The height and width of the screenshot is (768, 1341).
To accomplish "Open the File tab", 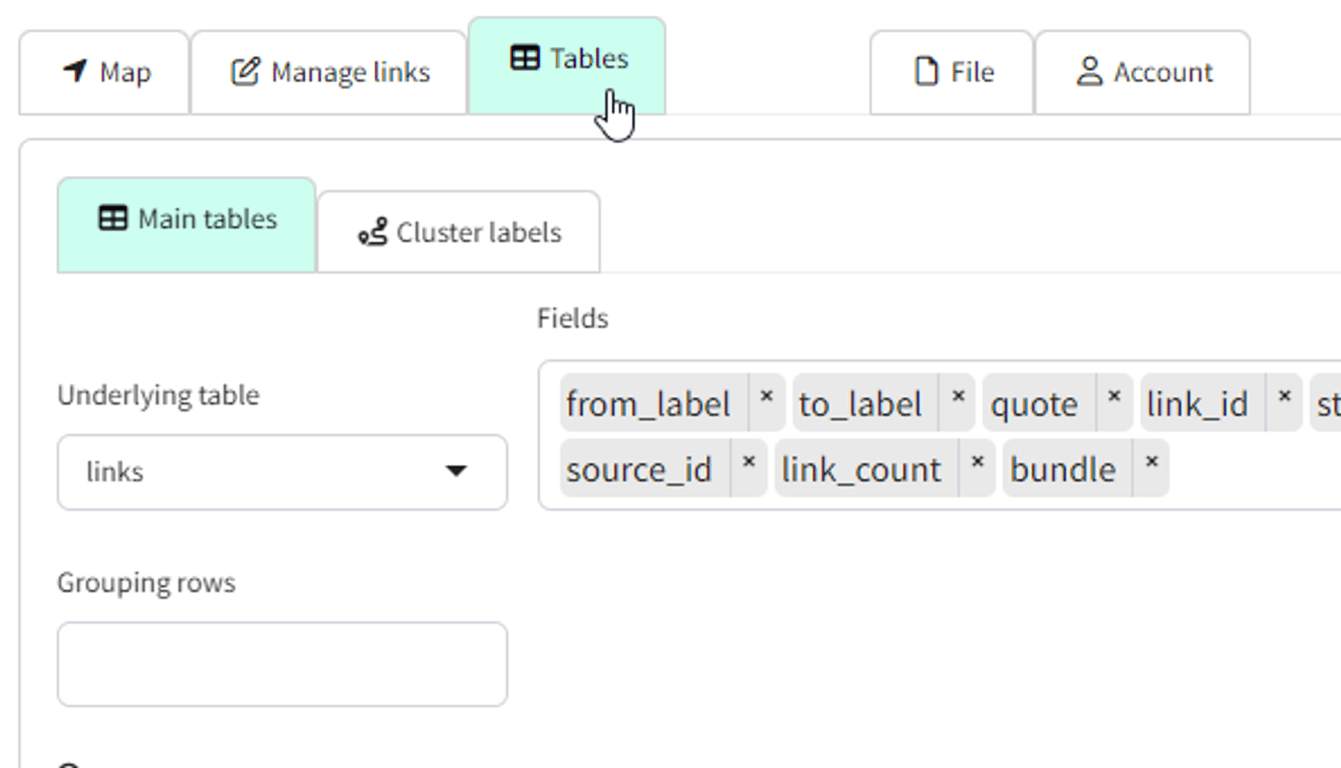I will point(952,73).
